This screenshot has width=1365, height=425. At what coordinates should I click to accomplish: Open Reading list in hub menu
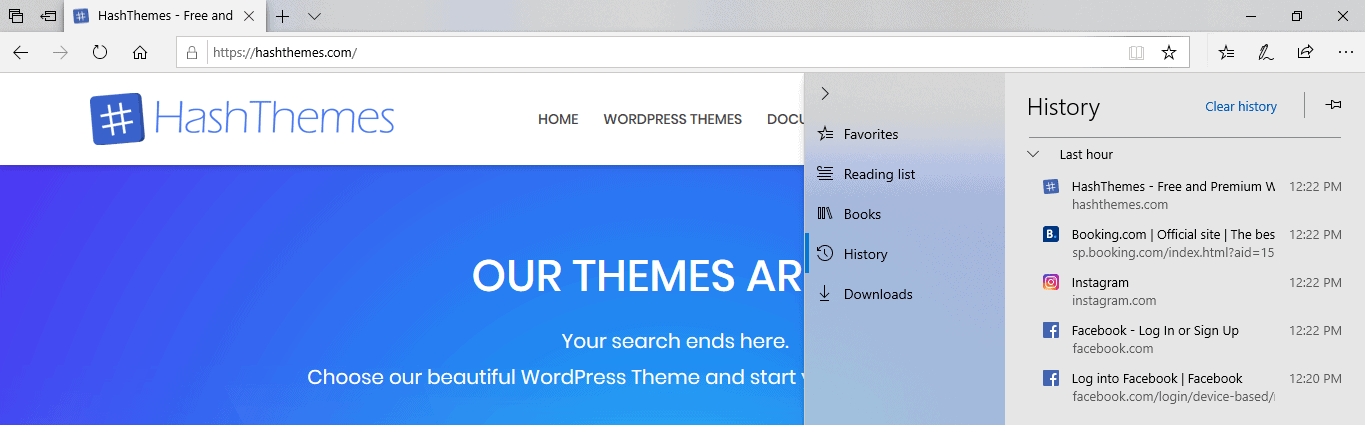pyautogui.click(x=904, y=174)
